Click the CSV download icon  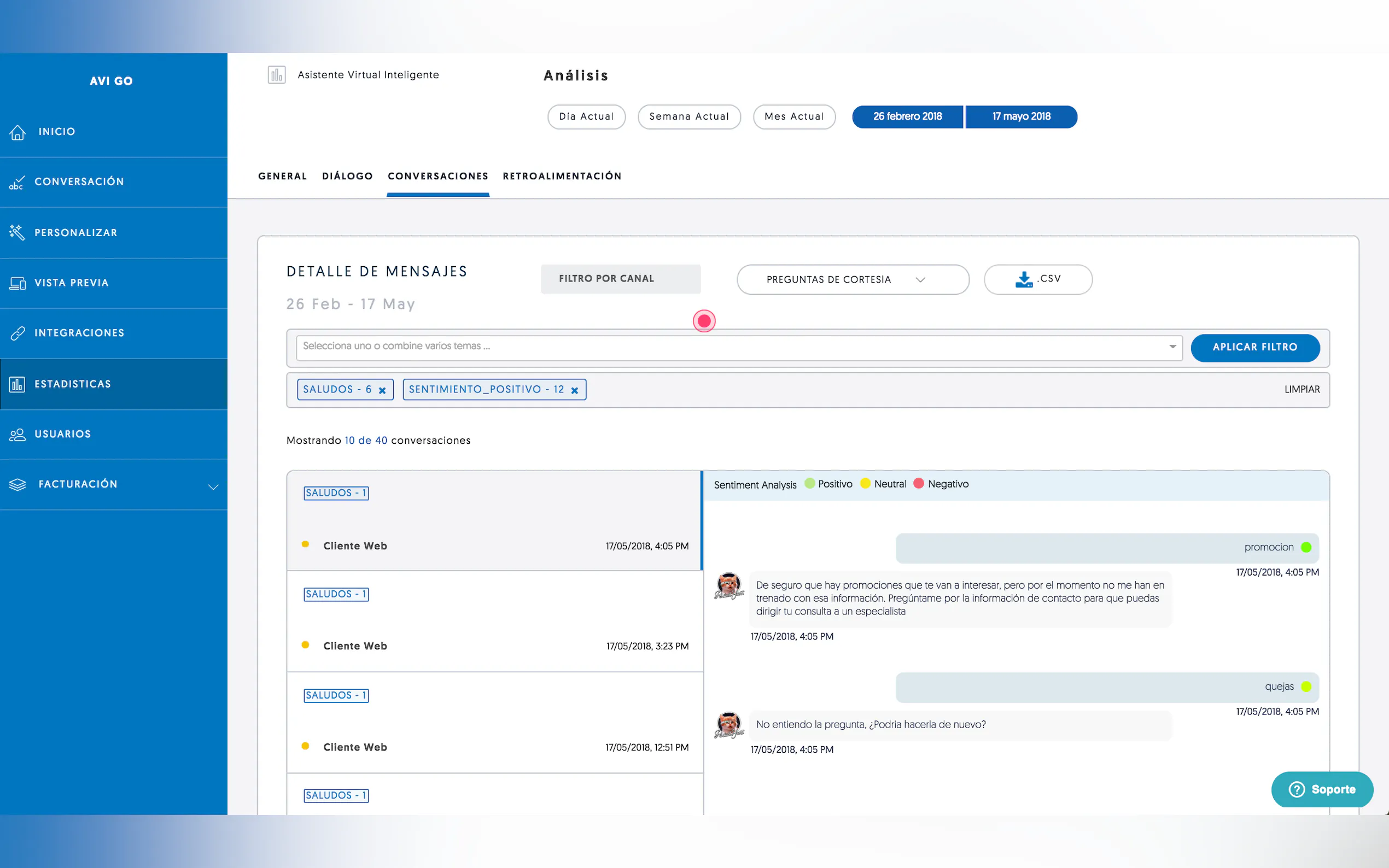1023,279
